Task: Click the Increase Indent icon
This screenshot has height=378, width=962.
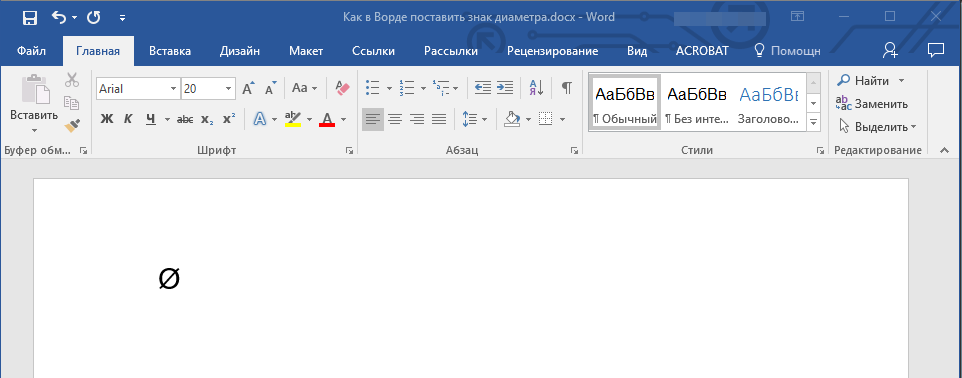Action: [x=505, y=88]
